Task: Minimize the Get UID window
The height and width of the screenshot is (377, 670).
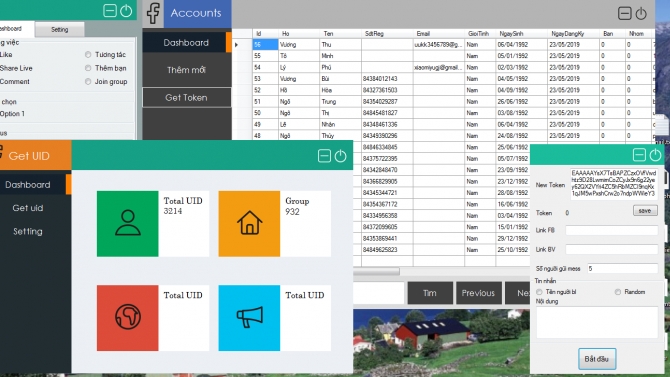Action: 324,156
